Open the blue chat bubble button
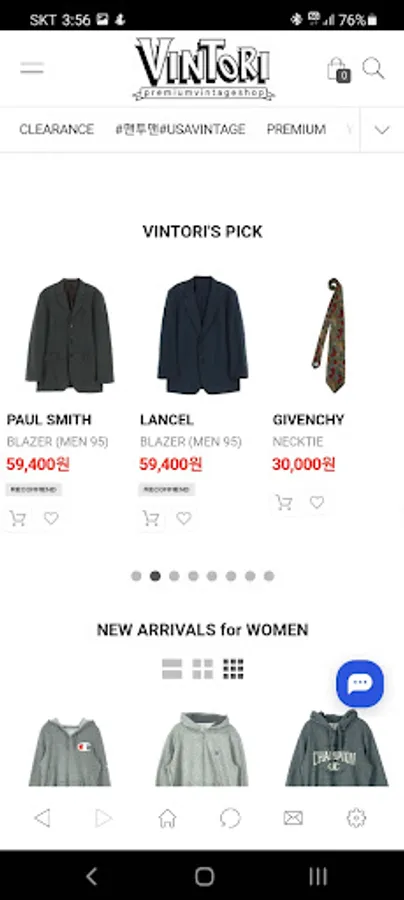 360,684
